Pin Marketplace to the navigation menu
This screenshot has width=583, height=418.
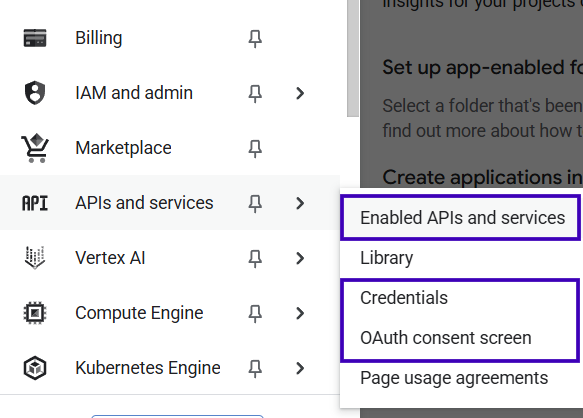pos(255,149)
